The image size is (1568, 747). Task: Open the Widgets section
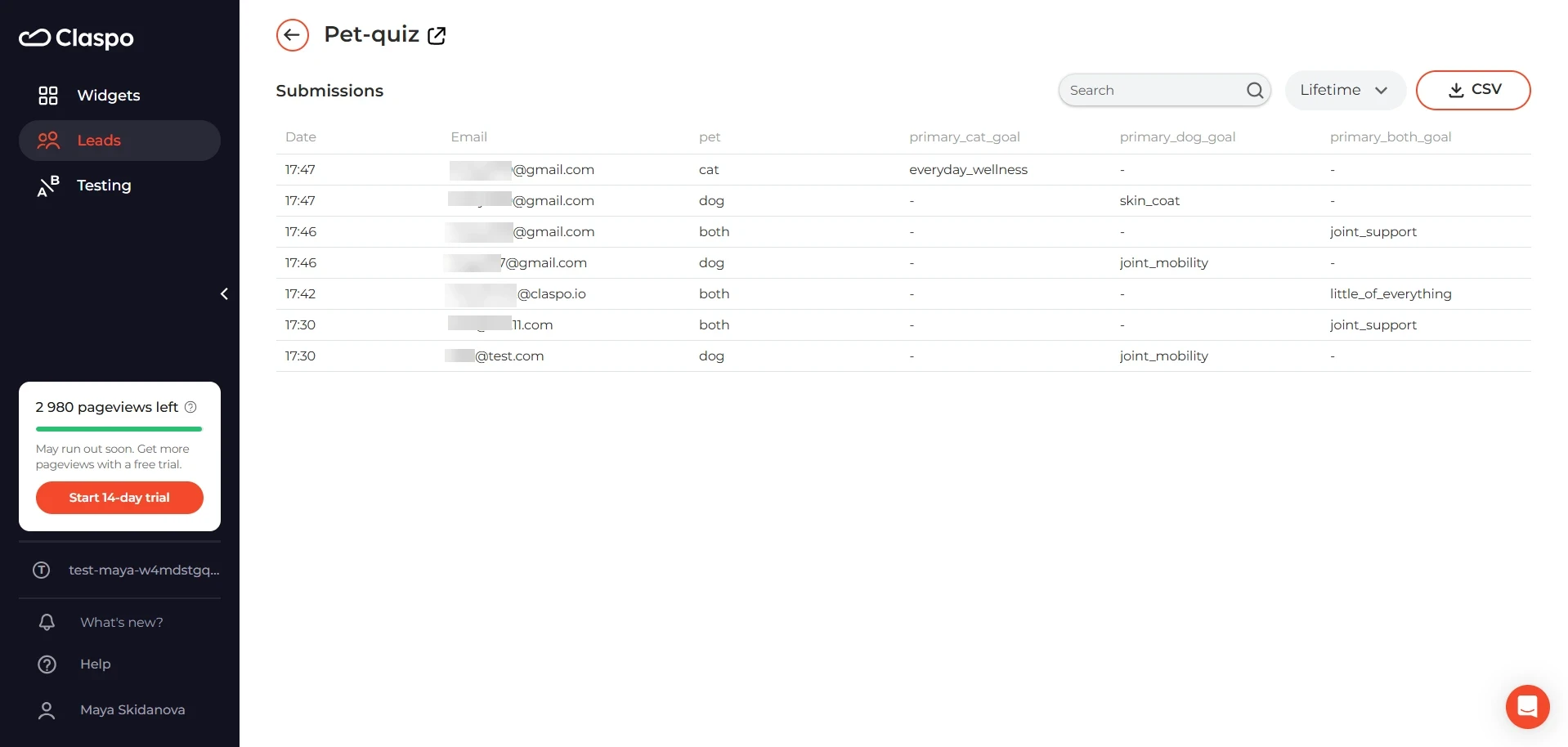click(x=119, y=96)
